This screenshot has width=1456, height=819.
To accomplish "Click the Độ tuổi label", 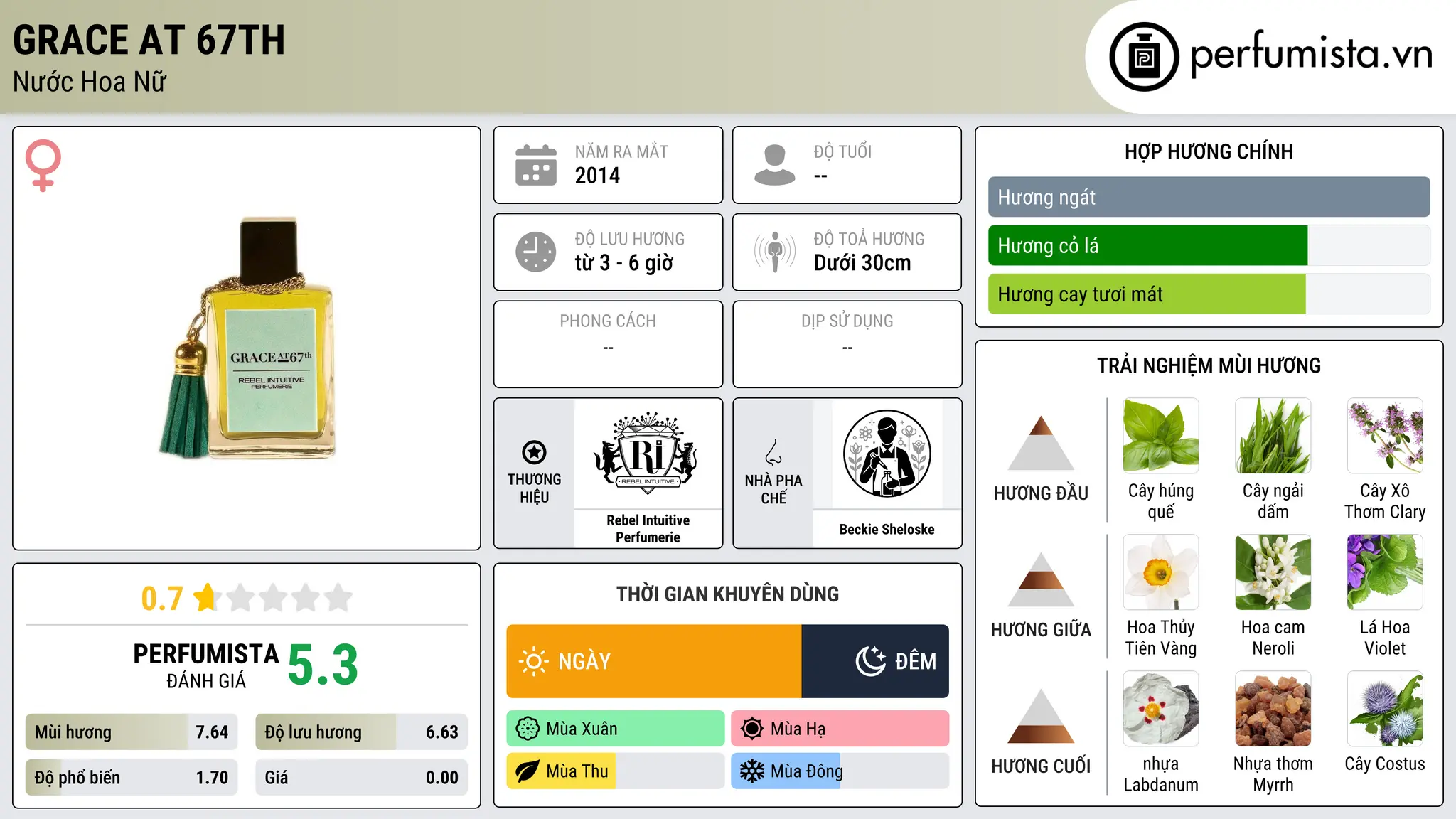I will 842,151.
